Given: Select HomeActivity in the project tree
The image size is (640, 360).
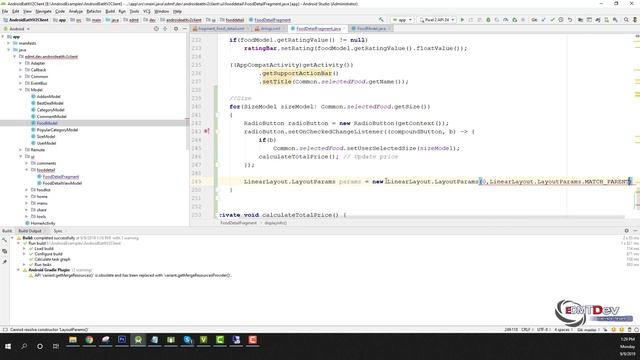Looking at the screenshot, I should [42, 223].
